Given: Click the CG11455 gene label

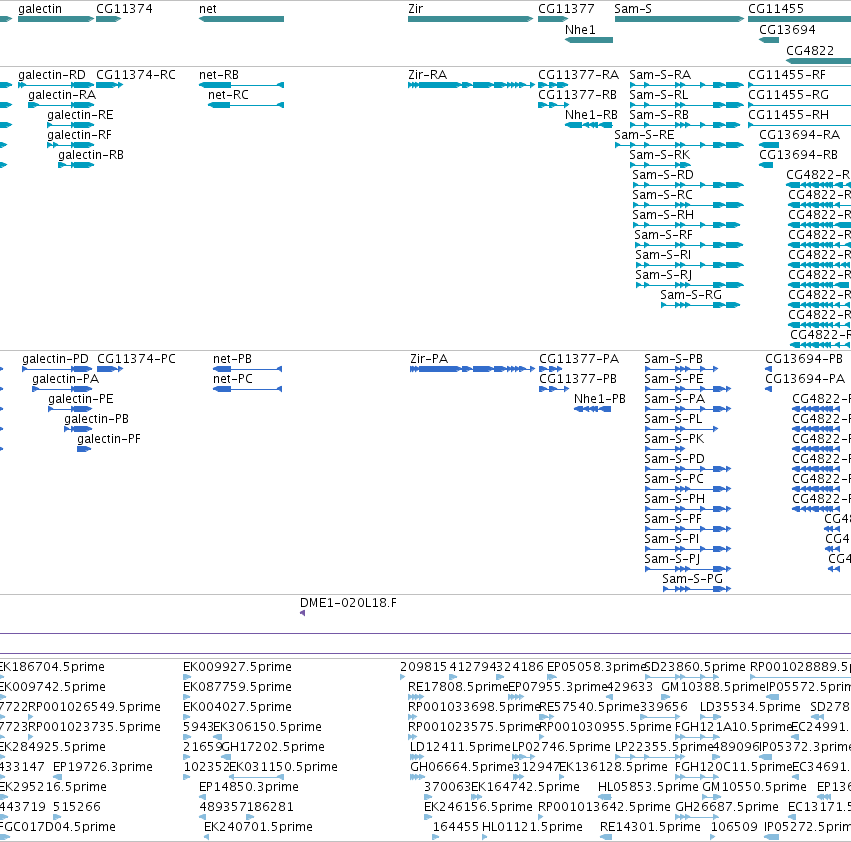Looking at the screenshot, I should [776, 9].
